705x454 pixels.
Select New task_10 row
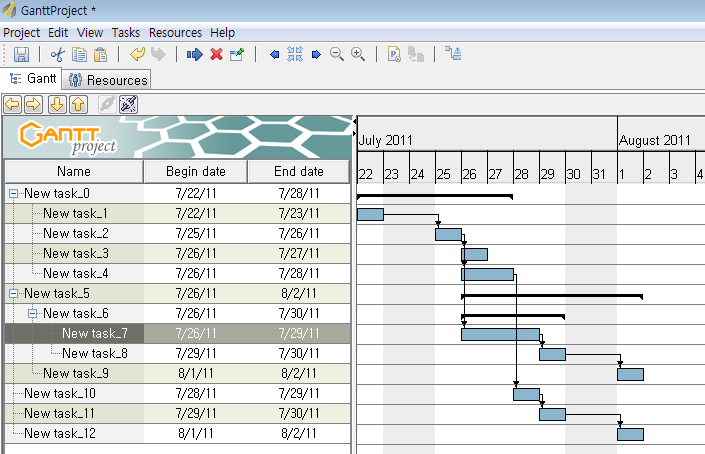tap(178, 393)
